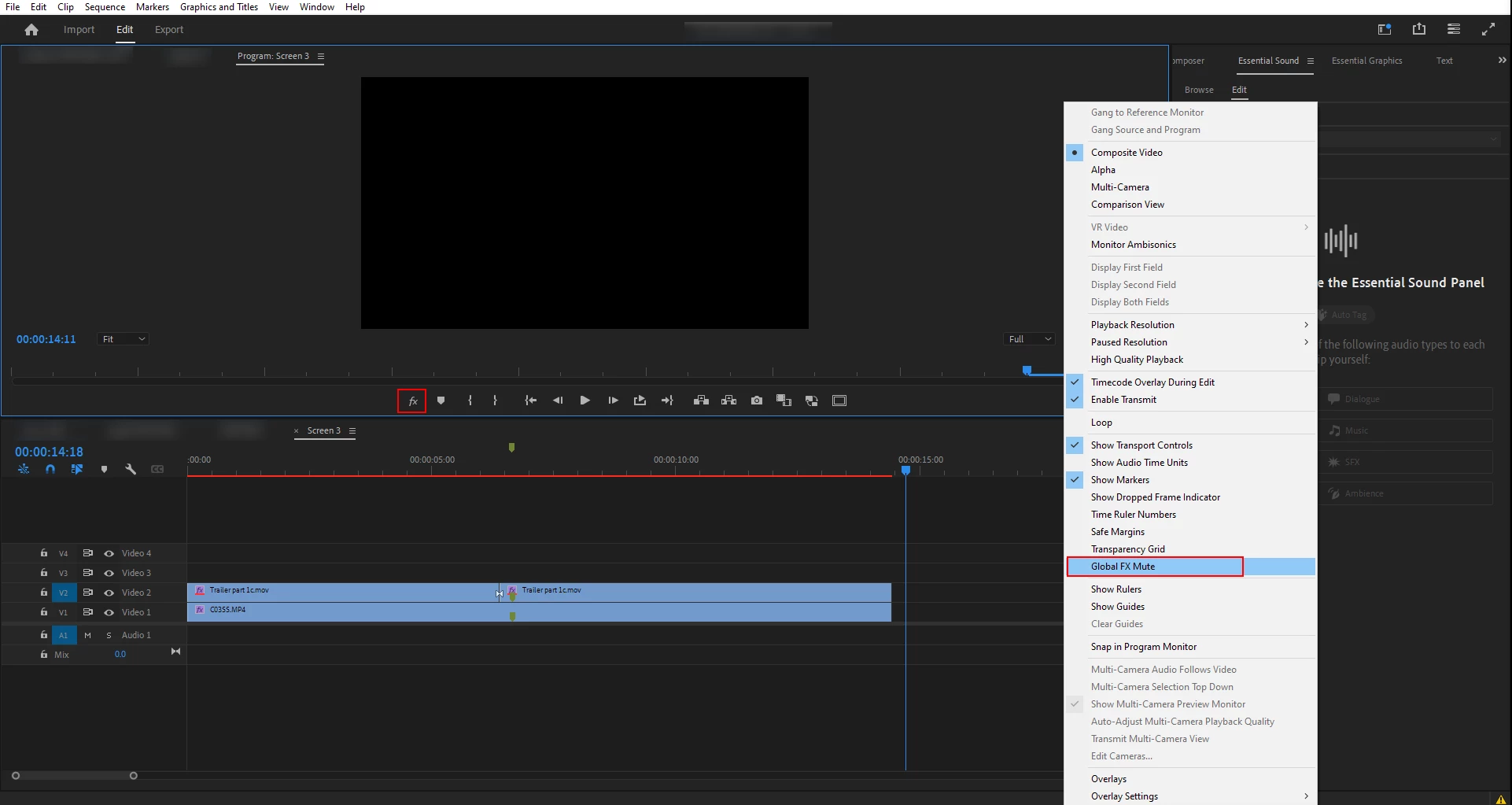Click the blue timeline playhead handle
This screenshot has height=805, width=1512.
(905, 470)
